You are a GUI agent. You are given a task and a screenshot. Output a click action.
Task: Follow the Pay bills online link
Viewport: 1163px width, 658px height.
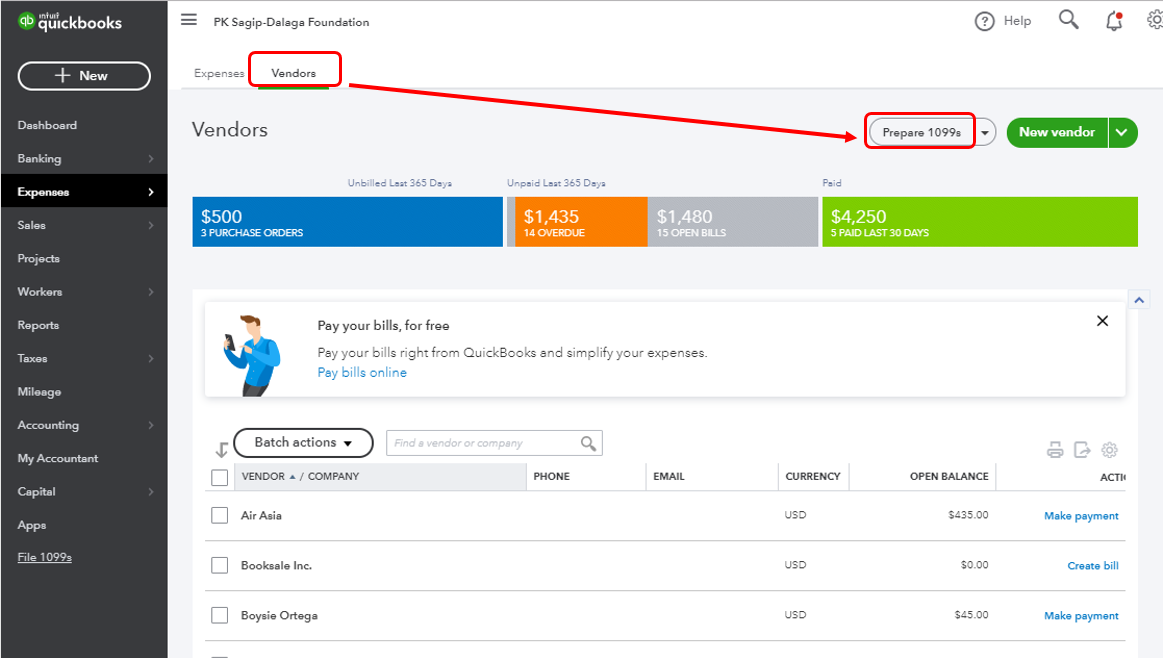(x=362, y=372)
